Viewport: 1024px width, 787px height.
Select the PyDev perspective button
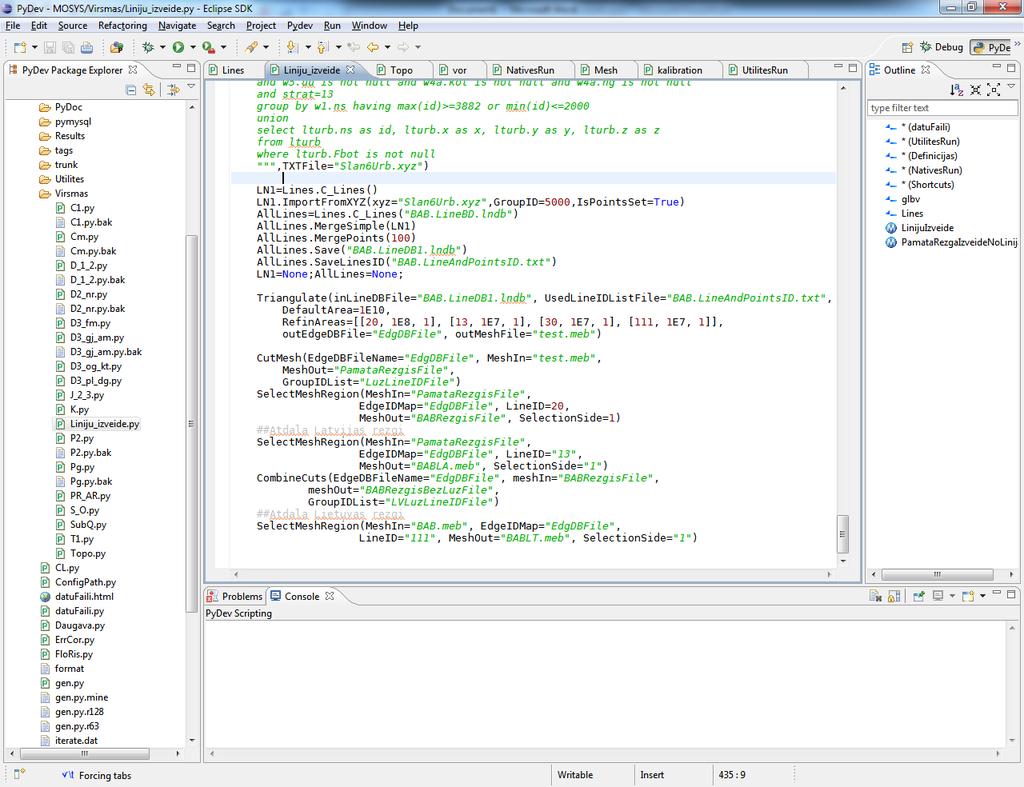pos(992,47)
